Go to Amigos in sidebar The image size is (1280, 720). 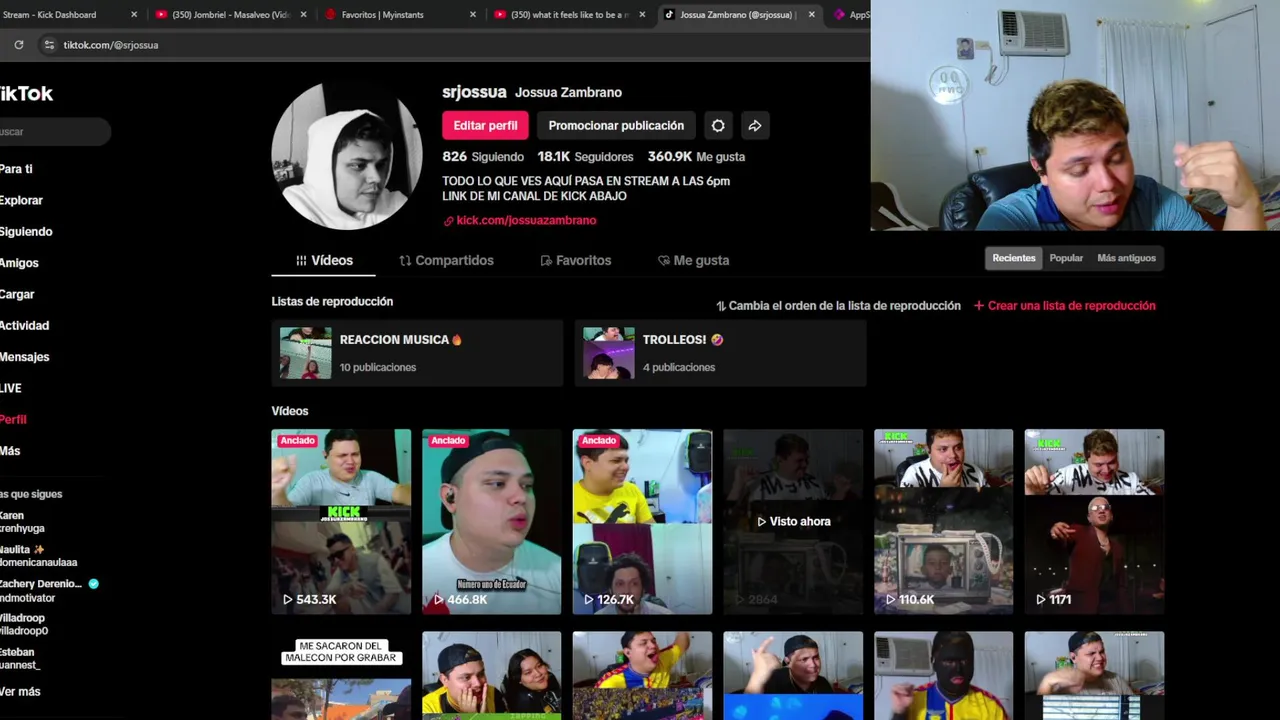coord(20,263)
